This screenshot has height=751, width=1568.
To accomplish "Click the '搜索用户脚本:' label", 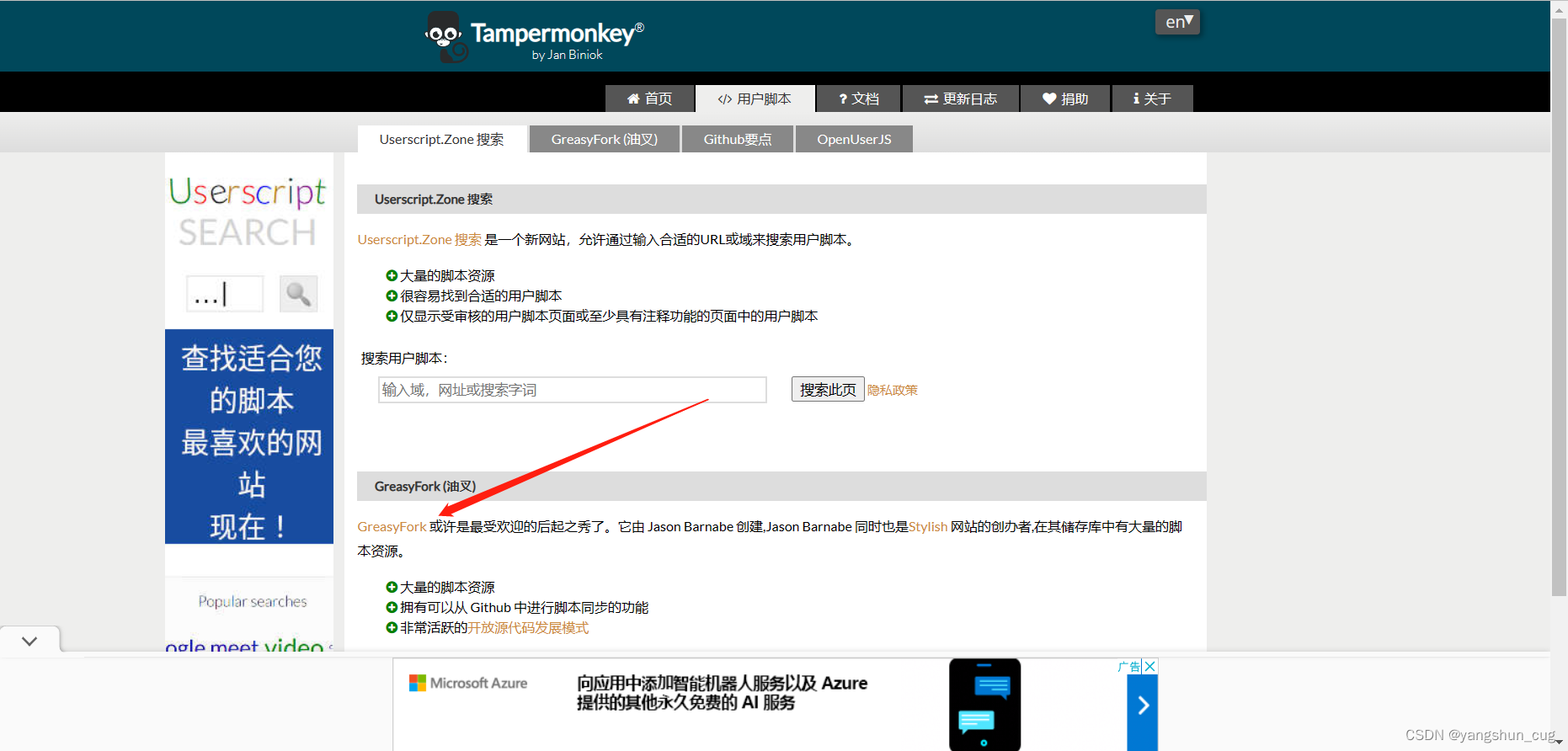I will pos(404,359).
